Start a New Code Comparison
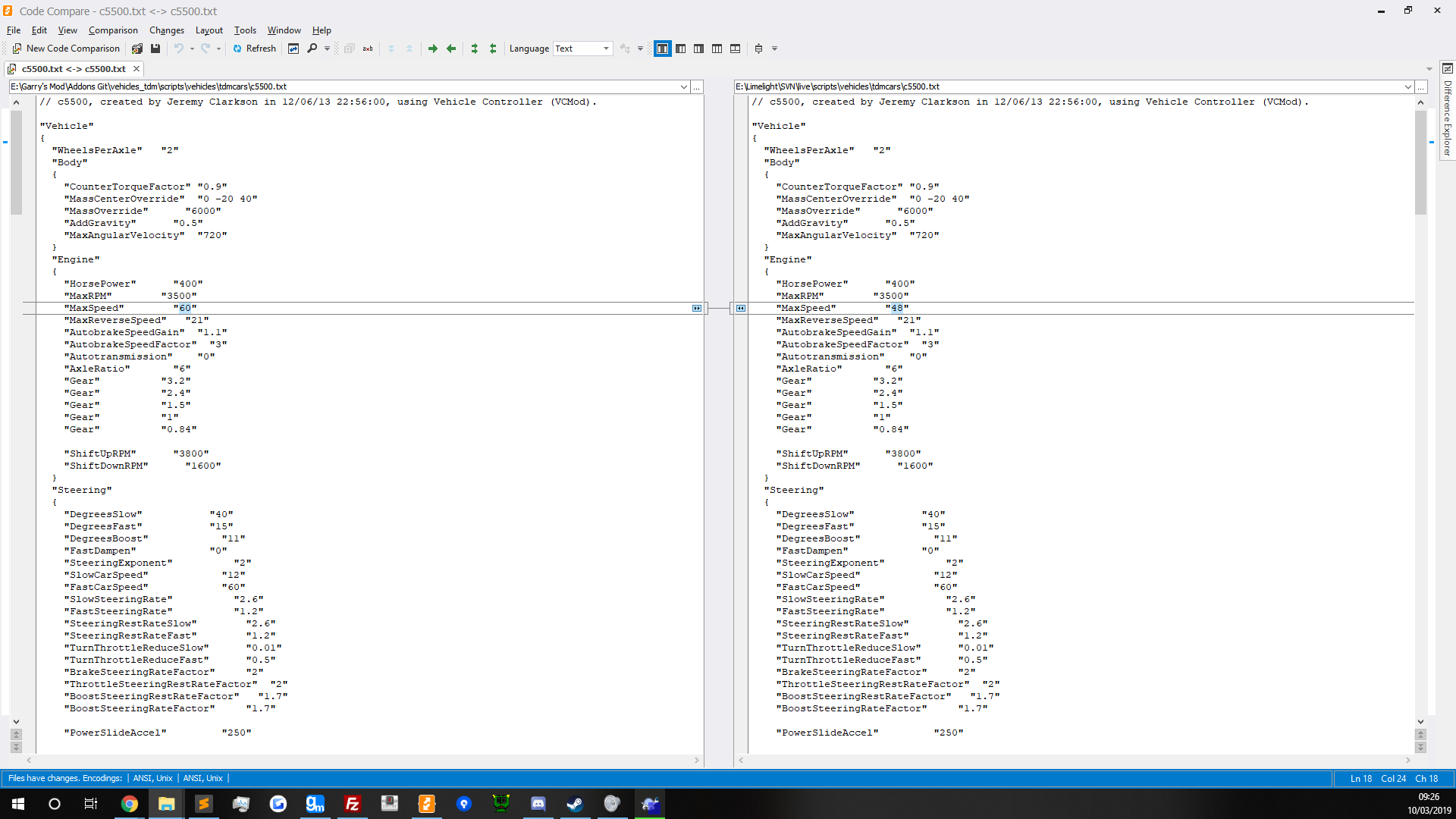Image resolution: width=1456 pixels, height=819 pixels. click(x=66, y=49)
